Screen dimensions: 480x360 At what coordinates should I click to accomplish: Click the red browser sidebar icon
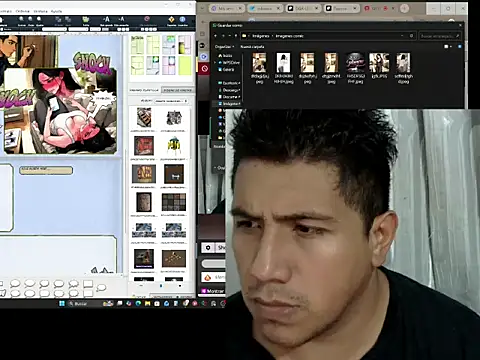(x=205, y=69)
